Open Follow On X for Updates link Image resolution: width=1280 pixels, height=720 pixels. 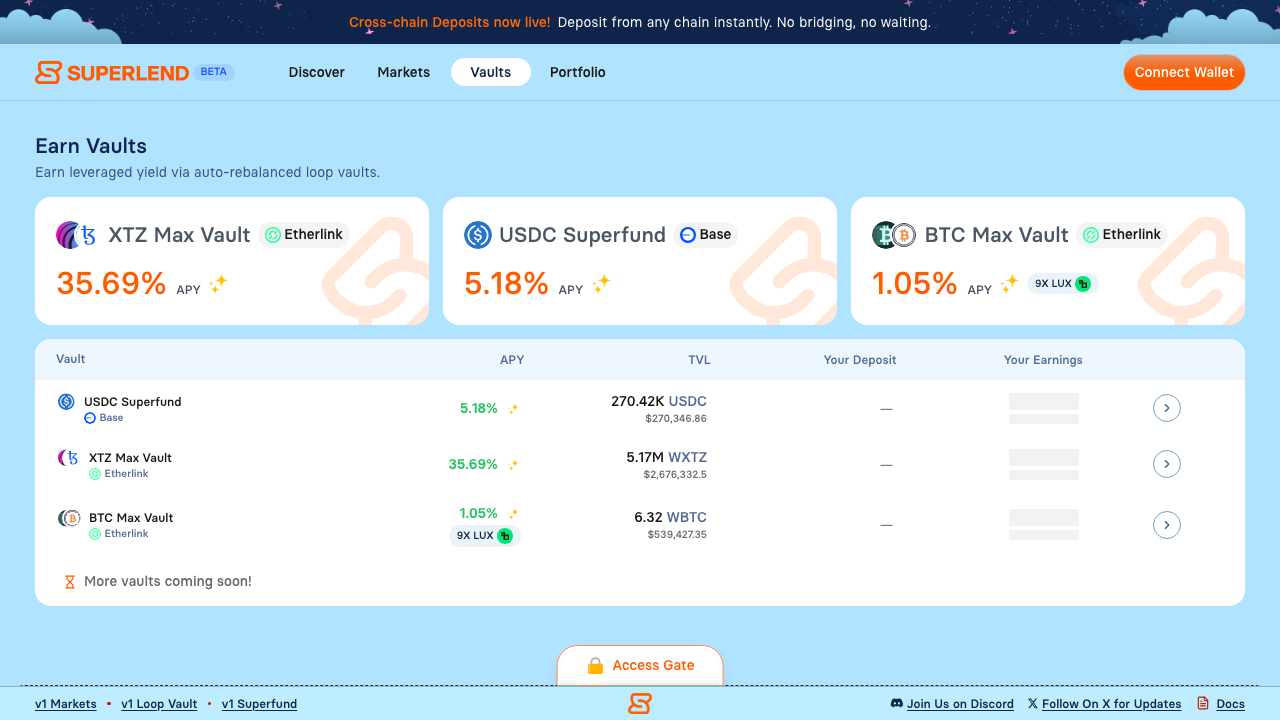tap(1111, 704)
